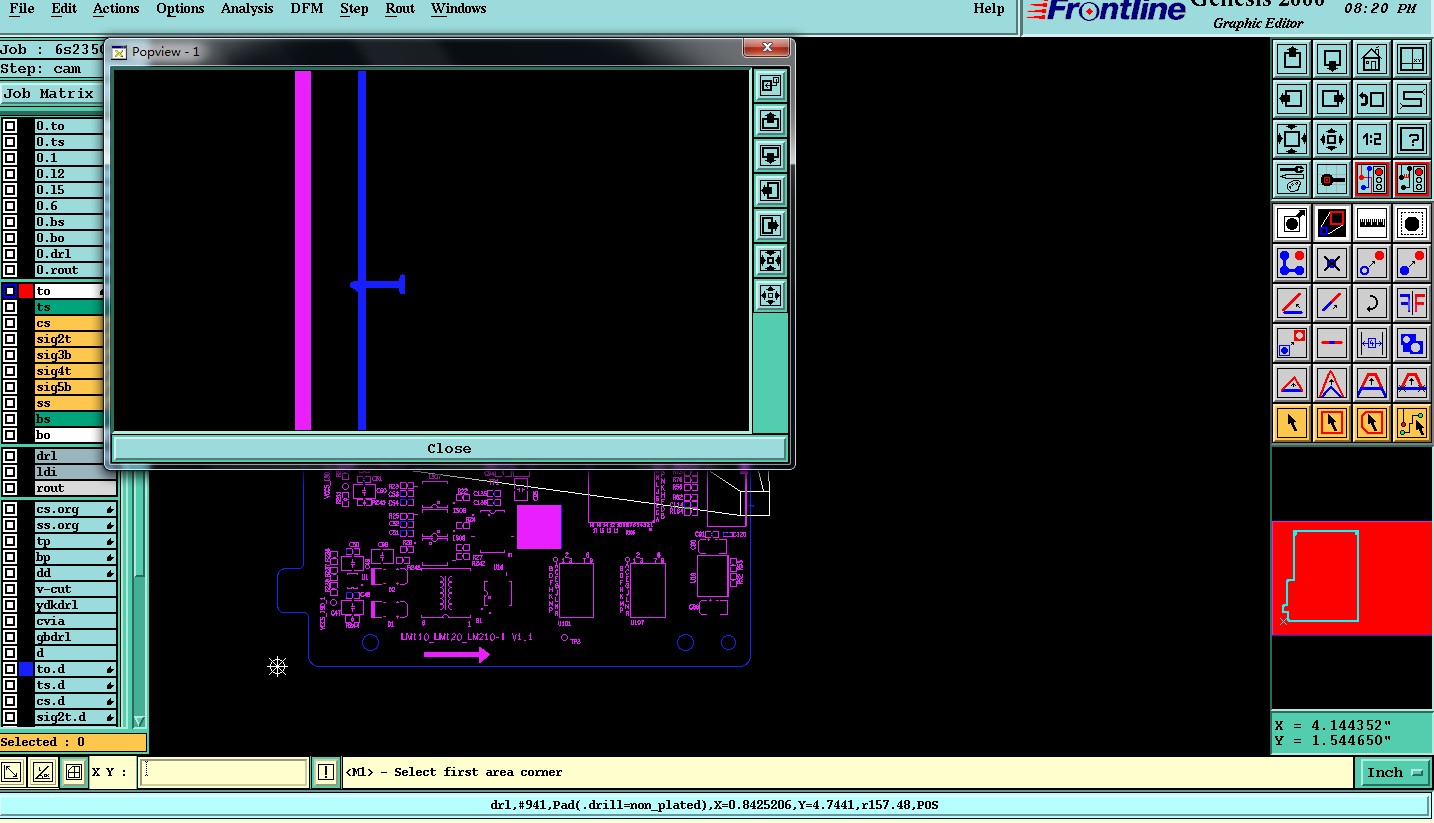Click pan up icon in Popview toolbar
1434x823 pixels.
770,121
